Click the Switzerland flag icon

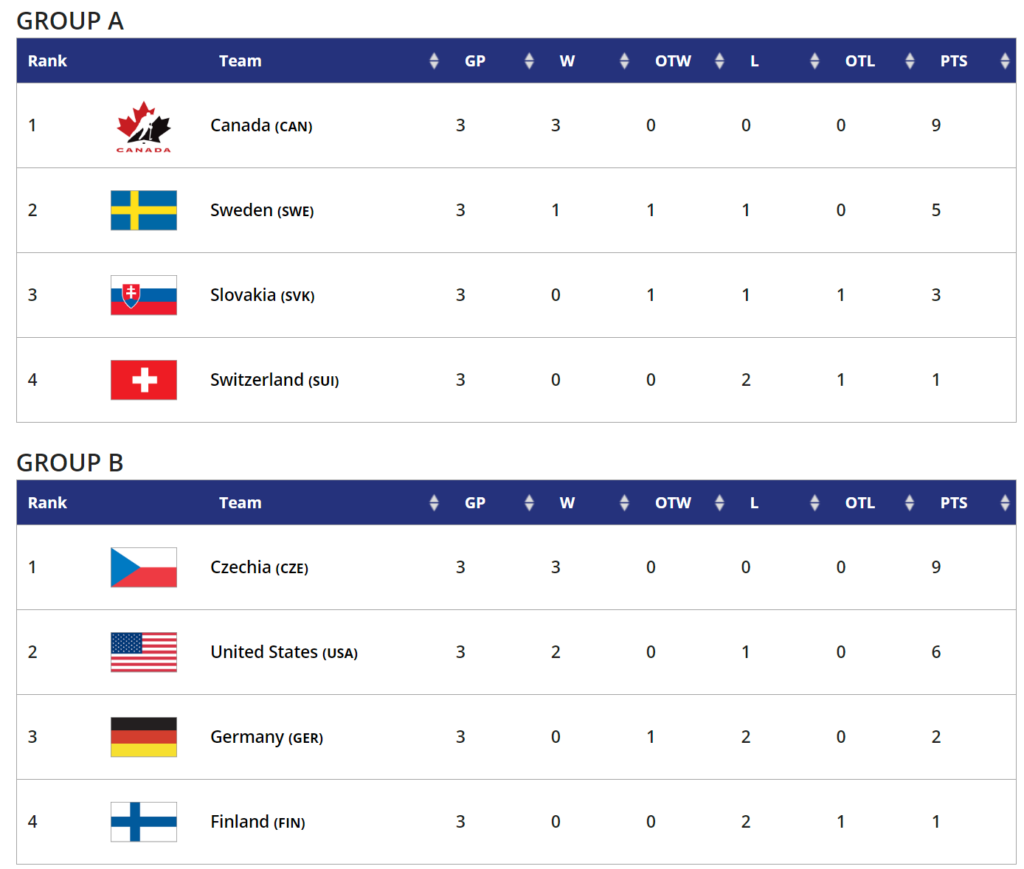click(144, 380)
